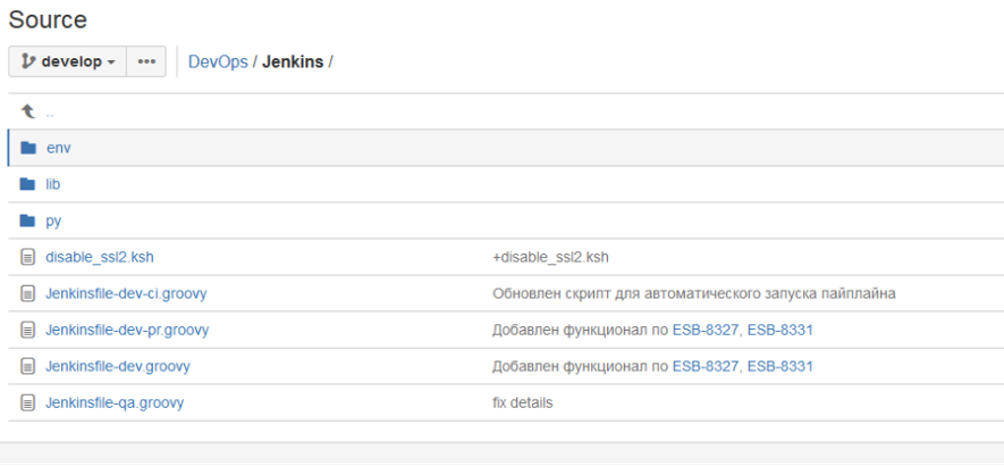Click the Source page heading
Image resolution: width=1004 pixels, height=466 pixels.
pyautogui.click(x=47, y=20)
